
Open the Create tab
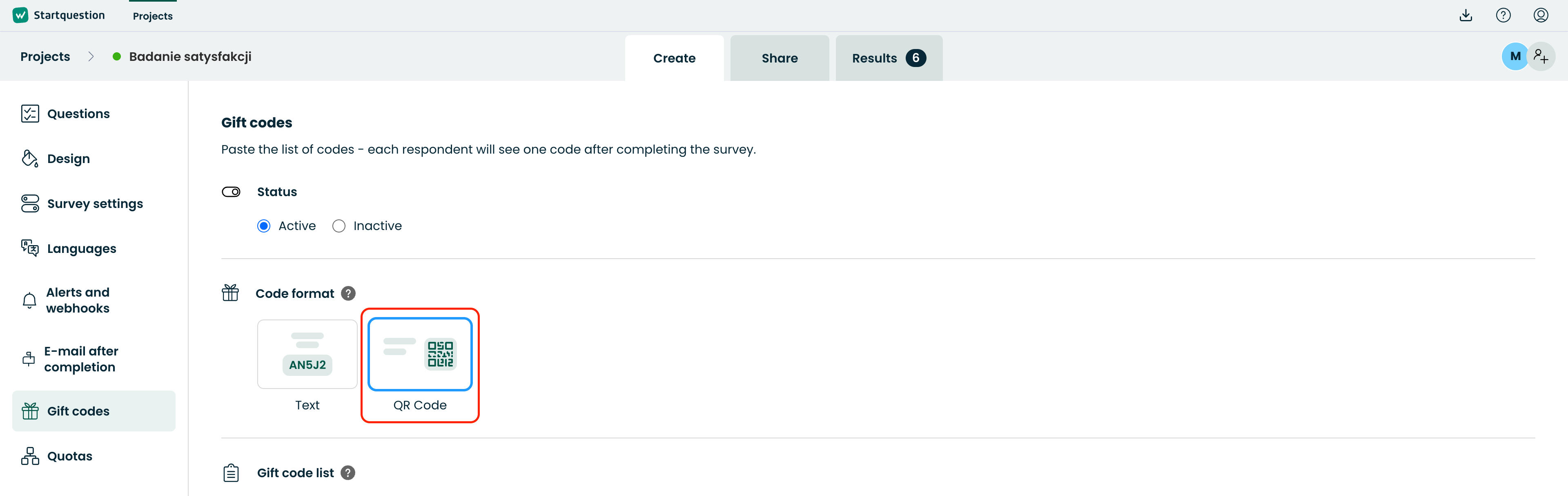675,58
